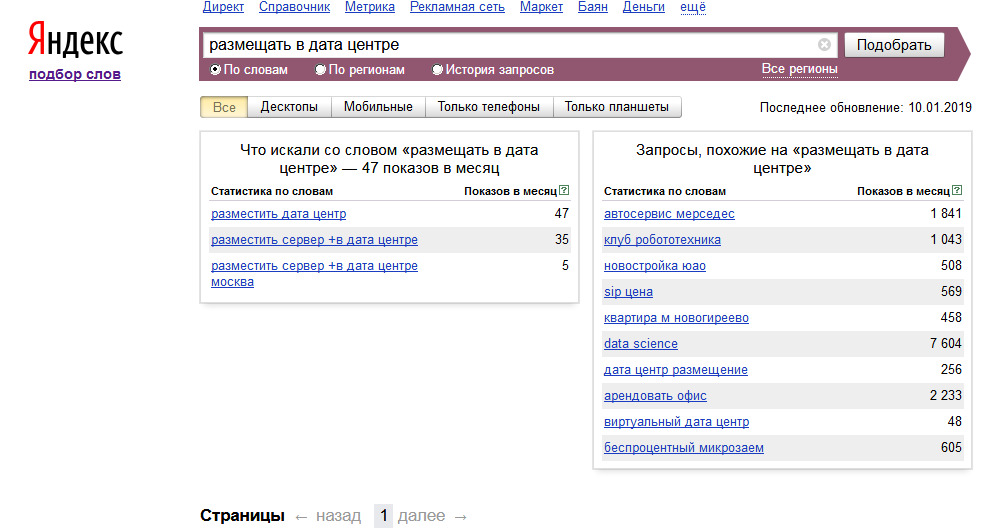Switch to the 'Только планшеты' tab
The image size is (1003, 532).
point(617,107)
